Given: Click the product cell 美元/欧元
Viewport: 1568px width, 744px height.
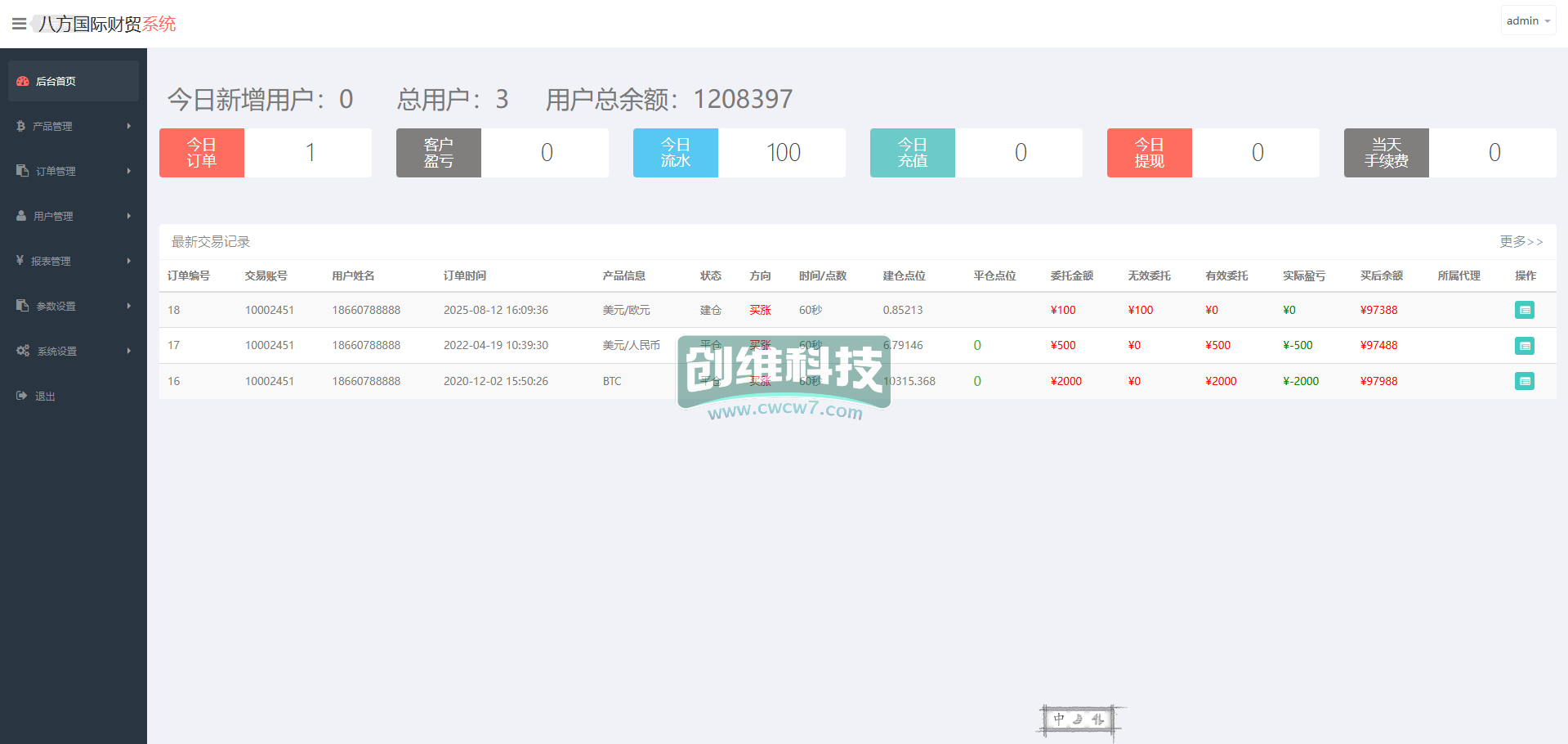Looking at the screenshot, I should pyautogui.click(x=627, y=311).
